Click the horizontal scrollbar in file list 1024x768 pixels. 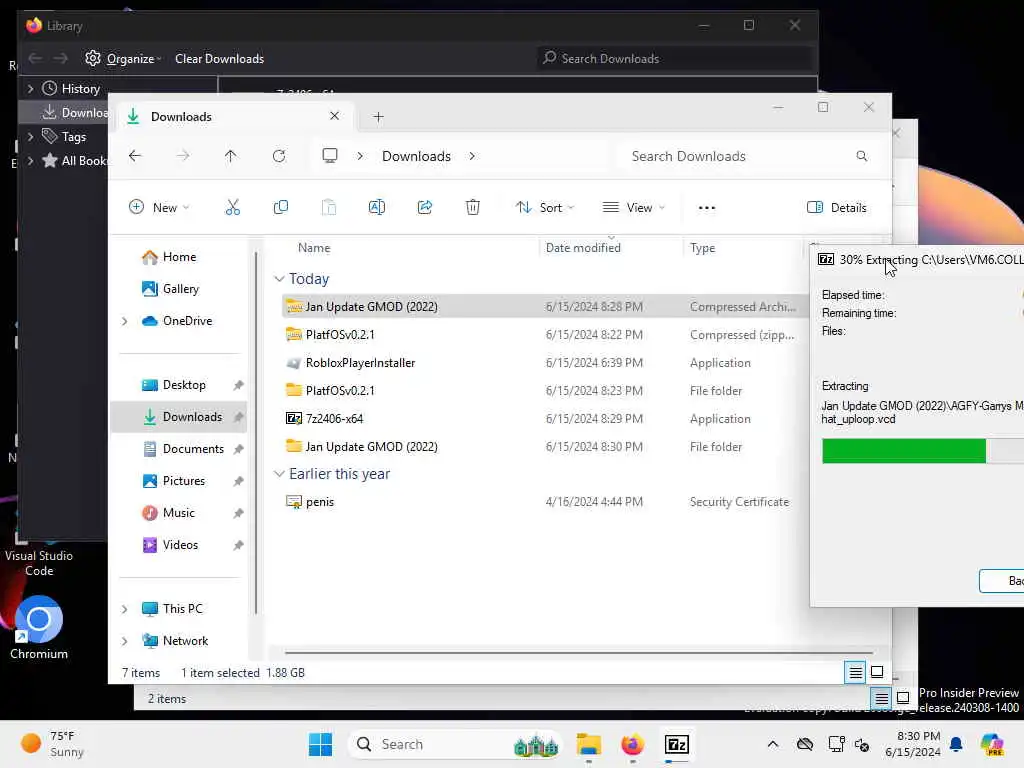(x=579, y=652)
